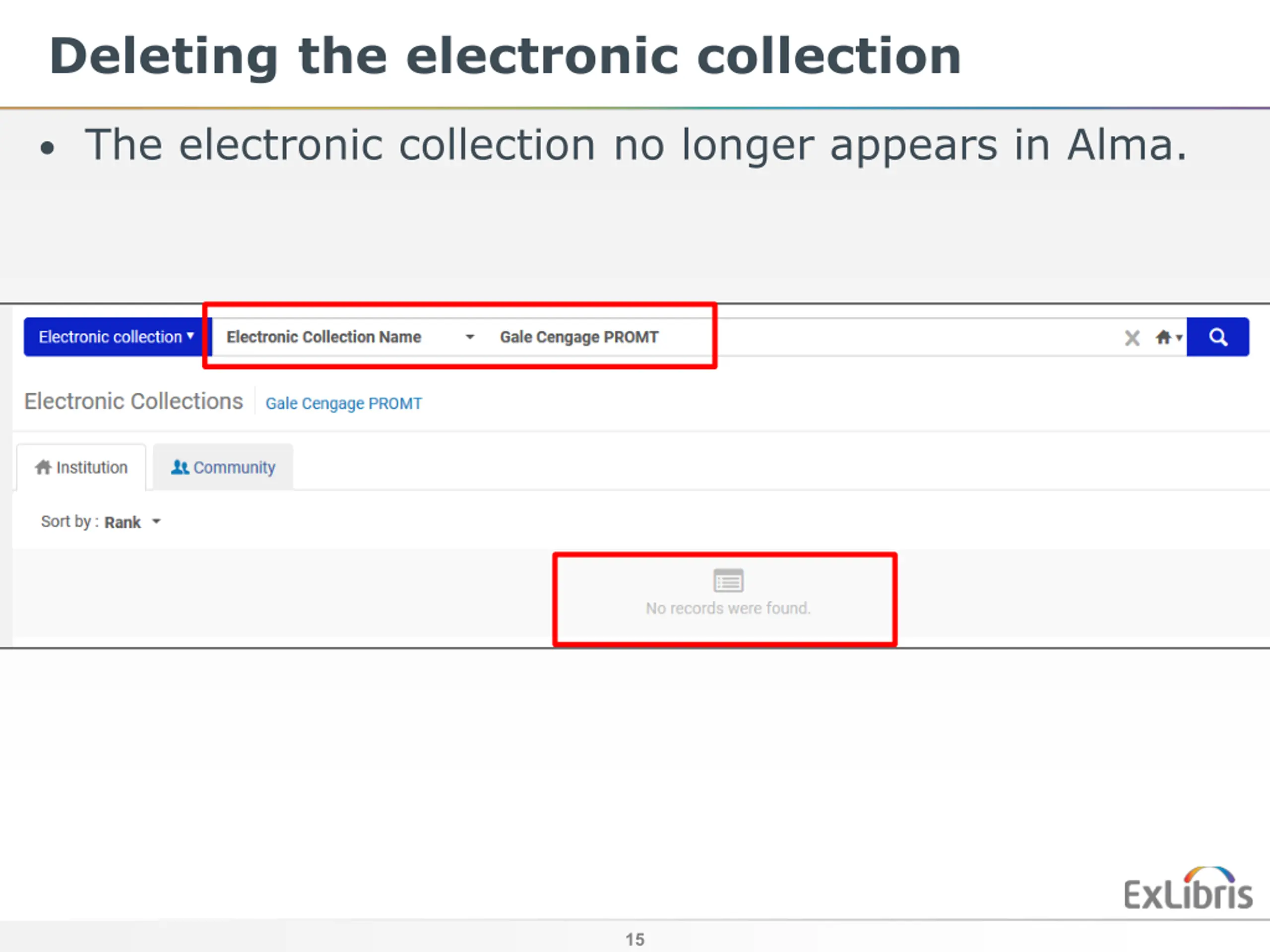Click the slide number 15
This screenshot has width=1270, height=952.
635,940
